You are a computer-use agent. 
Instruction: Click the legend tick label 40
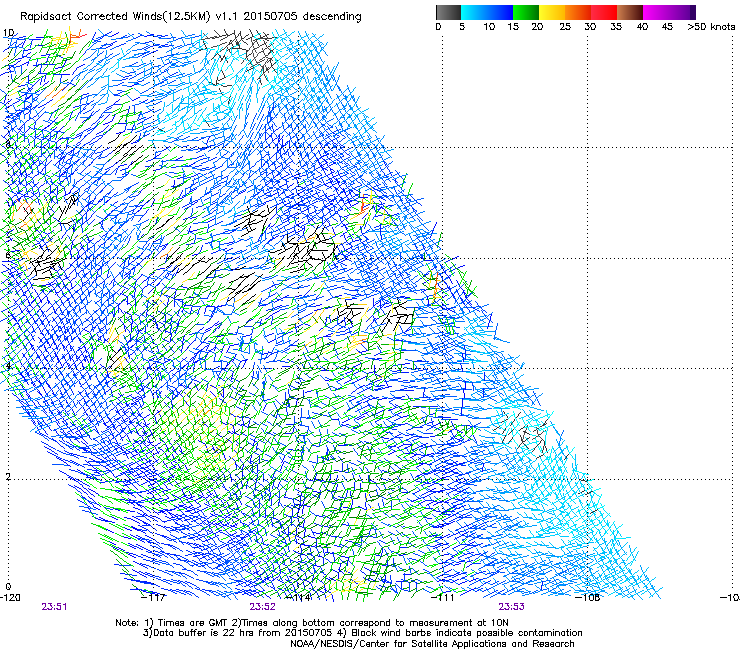click(642, 26)
